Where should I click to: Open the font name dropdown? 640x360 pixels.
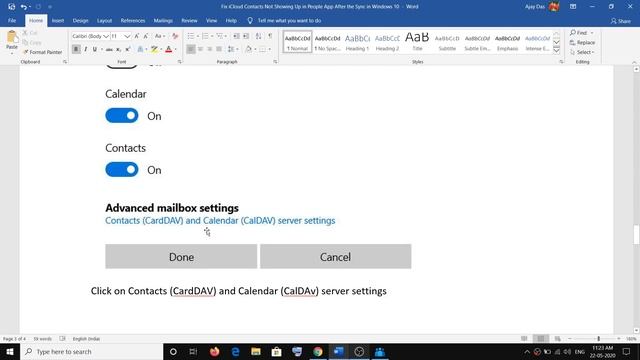click(x=106, y=36)
